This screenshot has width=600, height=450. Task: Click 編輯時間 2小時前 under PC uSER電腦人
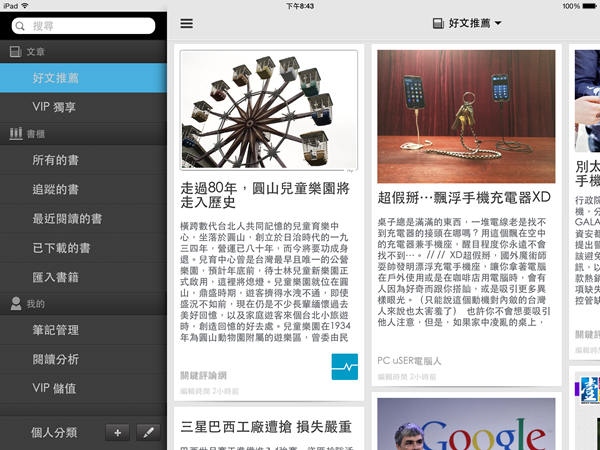[x=407, y=377]
